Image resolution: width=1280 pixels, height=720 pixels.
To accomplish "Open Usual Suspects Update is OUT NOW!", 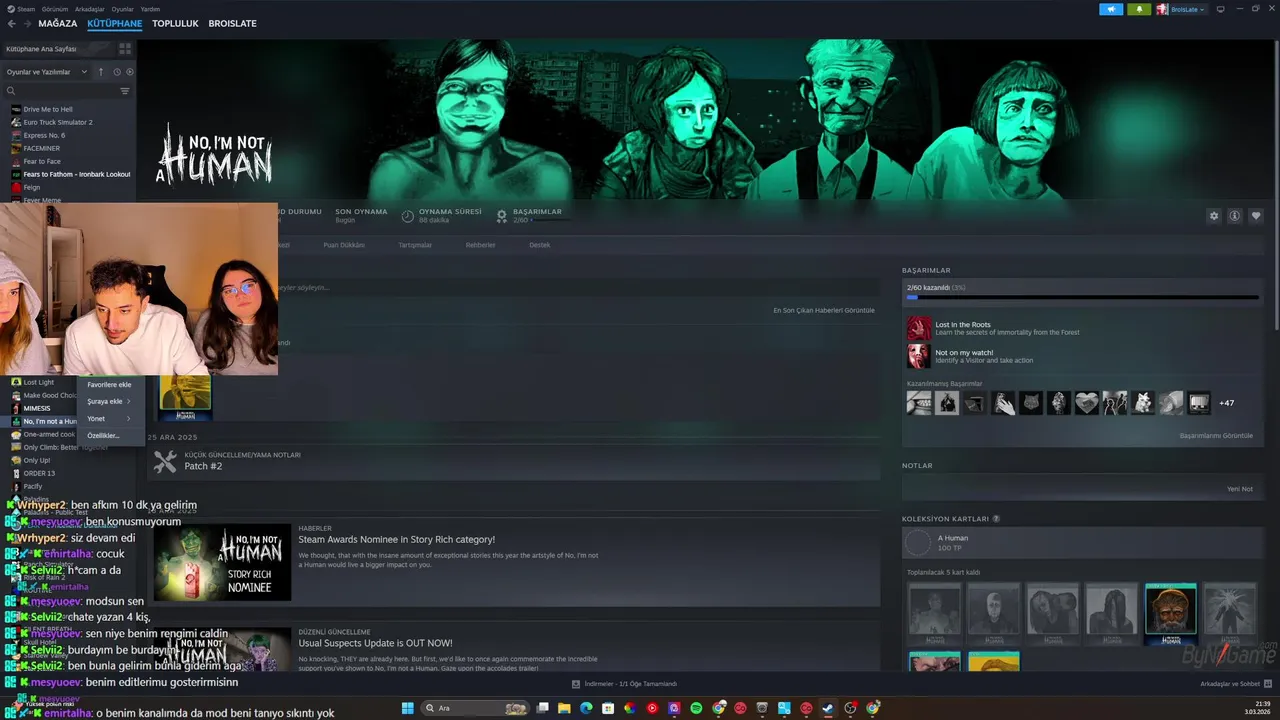I will (x=375, y=643).
